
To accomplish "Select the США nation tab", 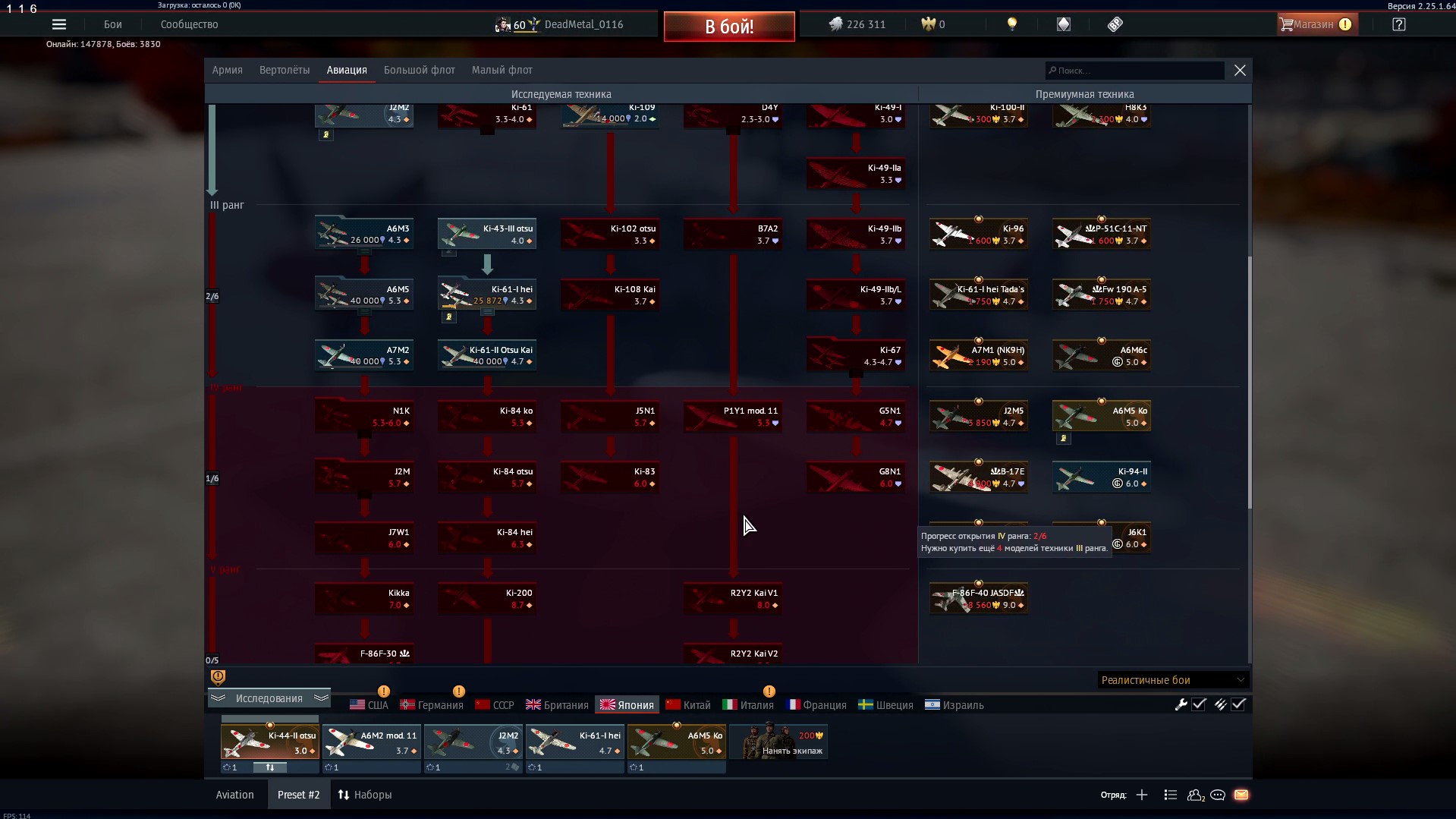I will pos(369,705).
